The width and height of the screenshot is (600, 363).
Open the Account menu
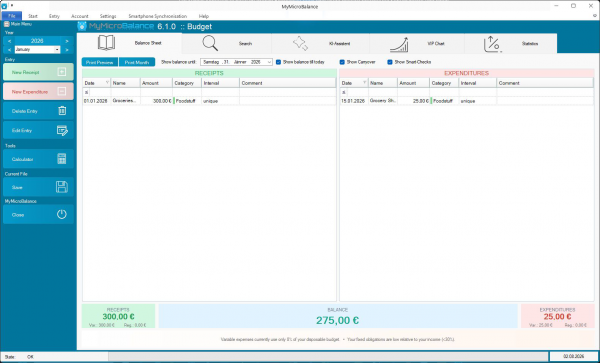click(x=80, y=16)
